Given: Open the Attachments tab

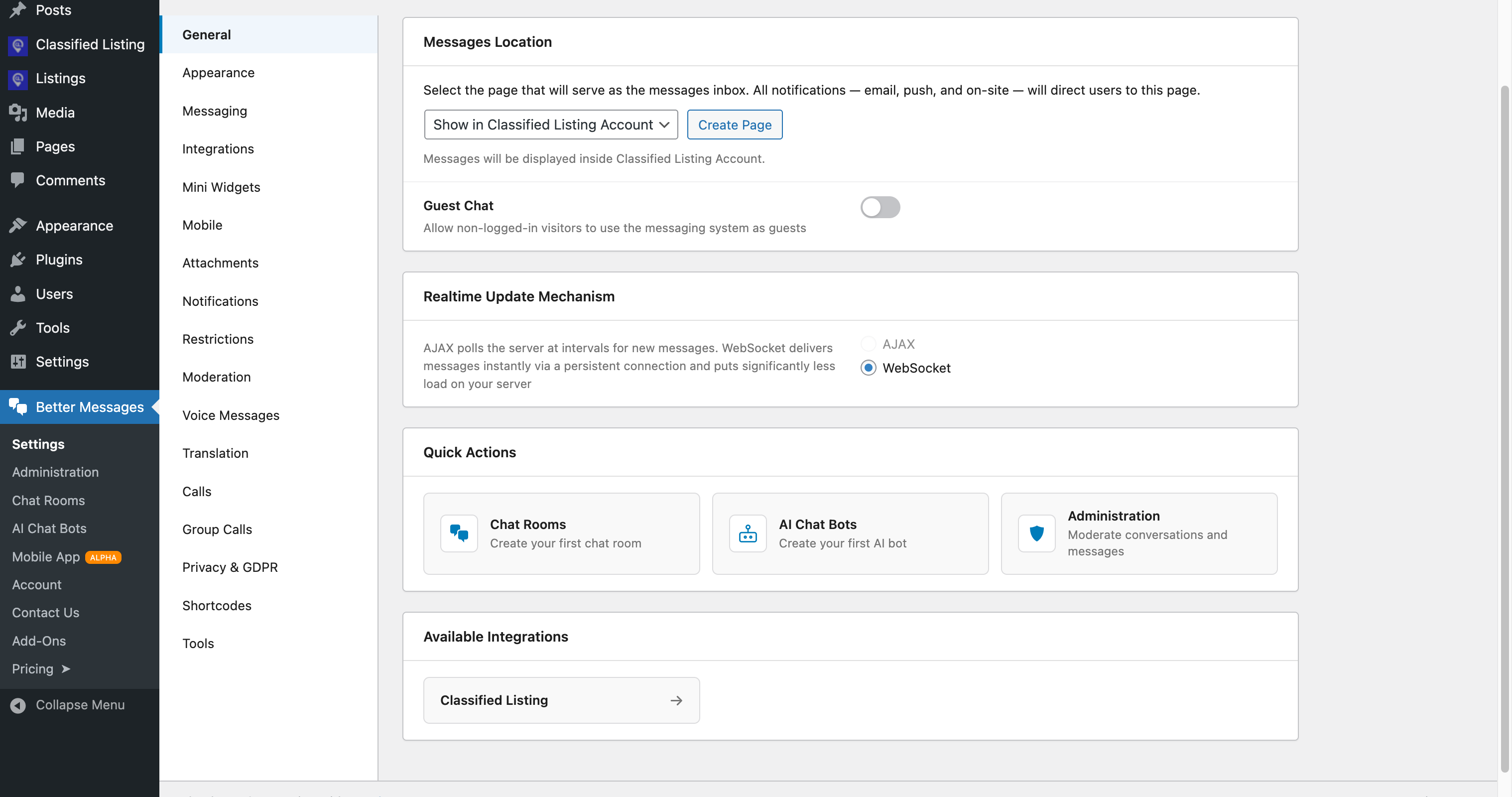Looking at the screenshot, I should [x=269, y=263].
